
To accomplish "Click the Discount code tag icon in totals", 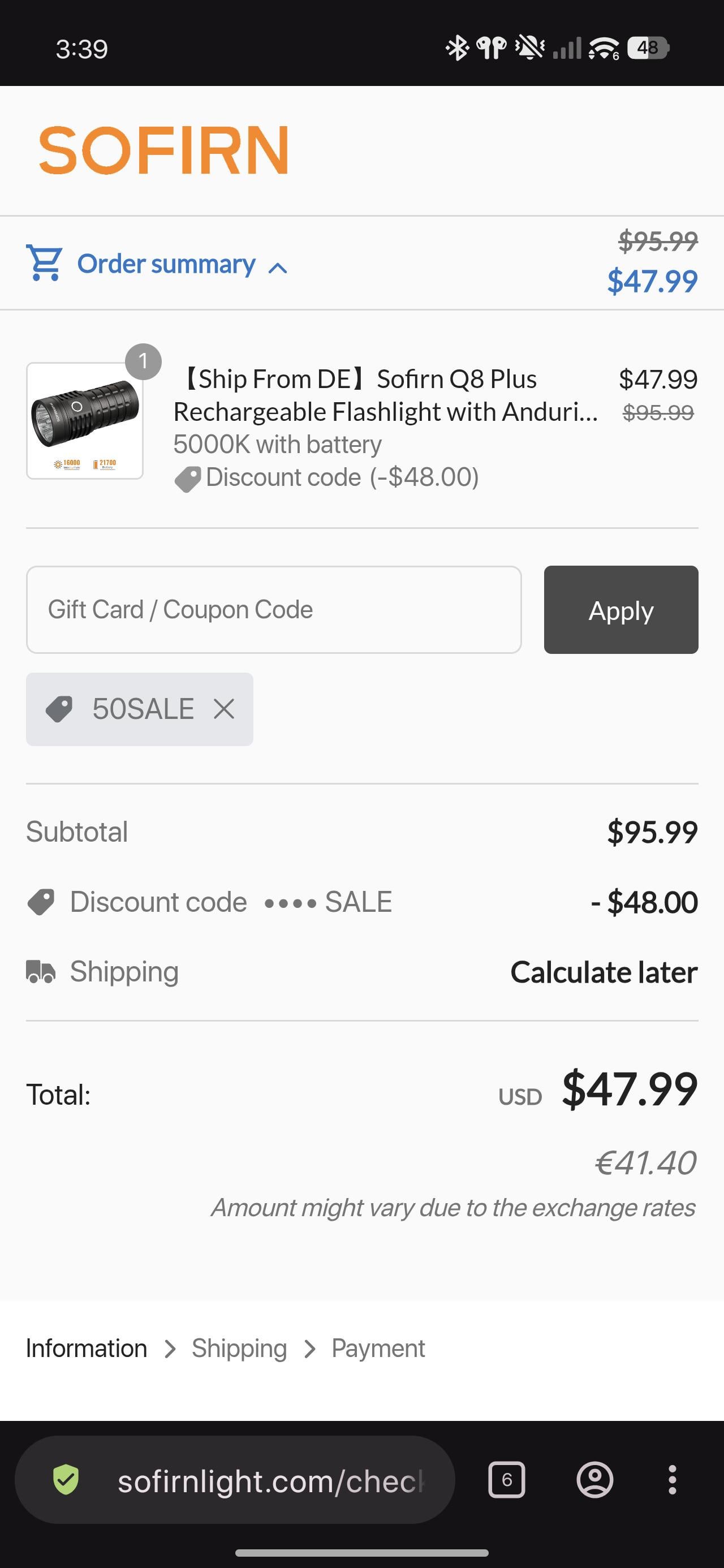I will (41, 902).
